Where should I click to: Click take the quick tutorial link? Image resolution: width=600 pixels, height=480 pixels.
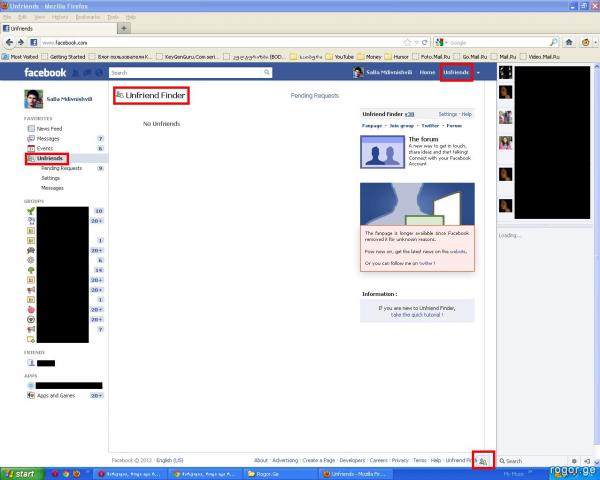pyautogui.click(x=417, y=315)
